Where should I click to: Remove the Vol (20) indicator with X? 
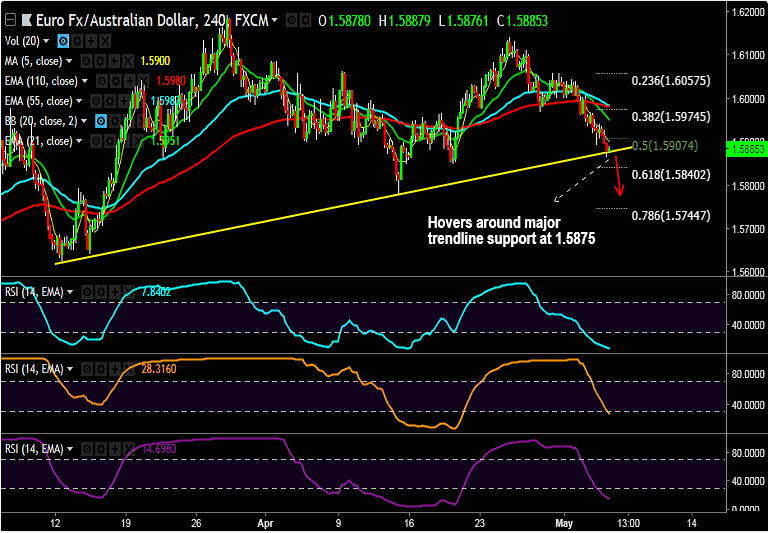(x=105, y=41)
